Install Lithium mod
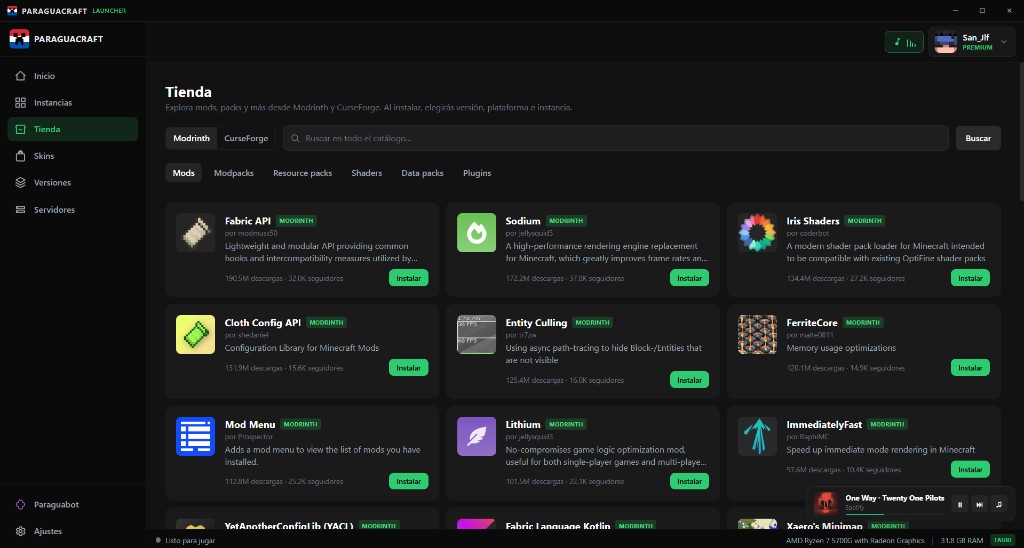 (690, 481)
